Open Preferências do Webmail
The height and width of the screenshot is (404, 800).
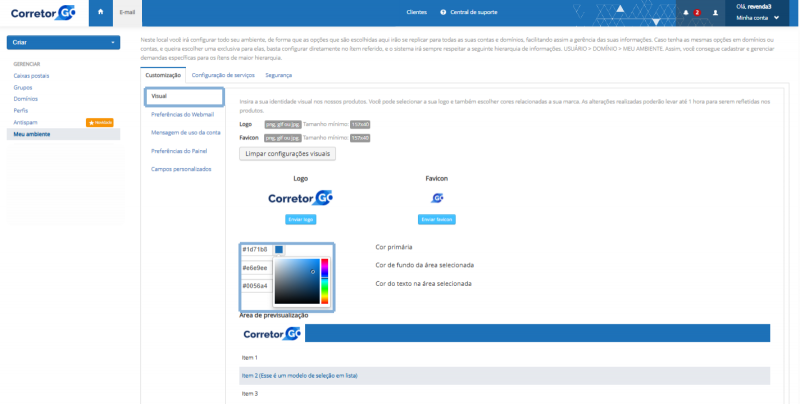coord(182,115)
